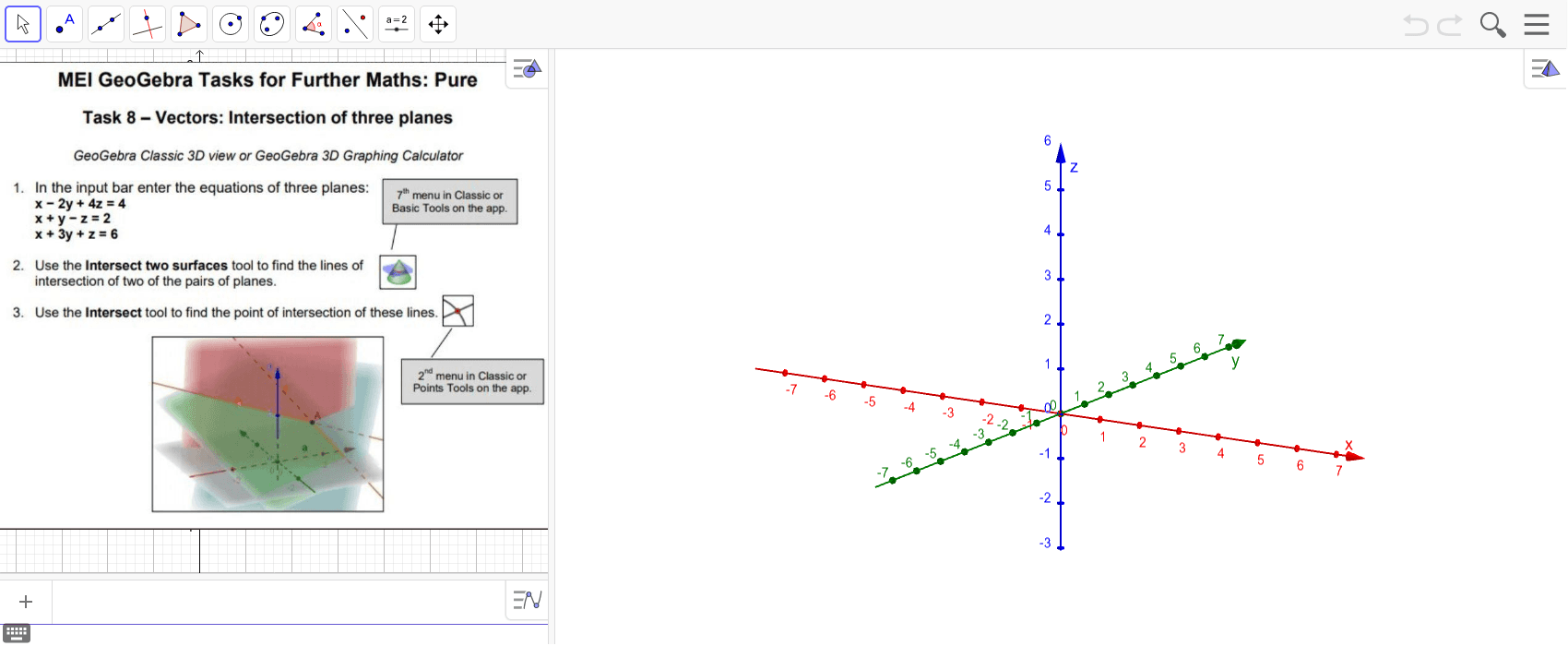
Task: Choose the Line through two points tool
Action: click(x=106, y=24)
